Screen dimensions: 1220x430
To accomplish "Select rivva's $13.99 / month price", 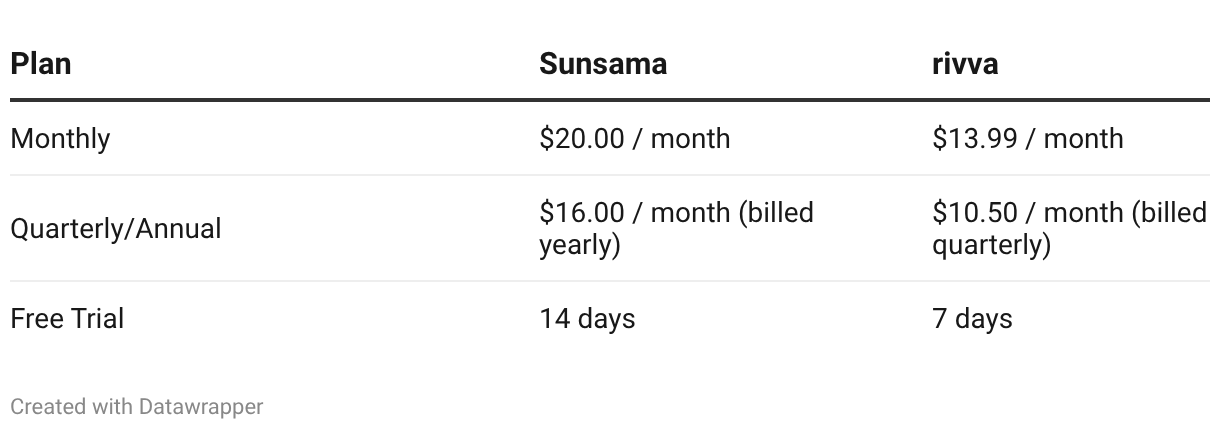I will tap(1027, 138).
